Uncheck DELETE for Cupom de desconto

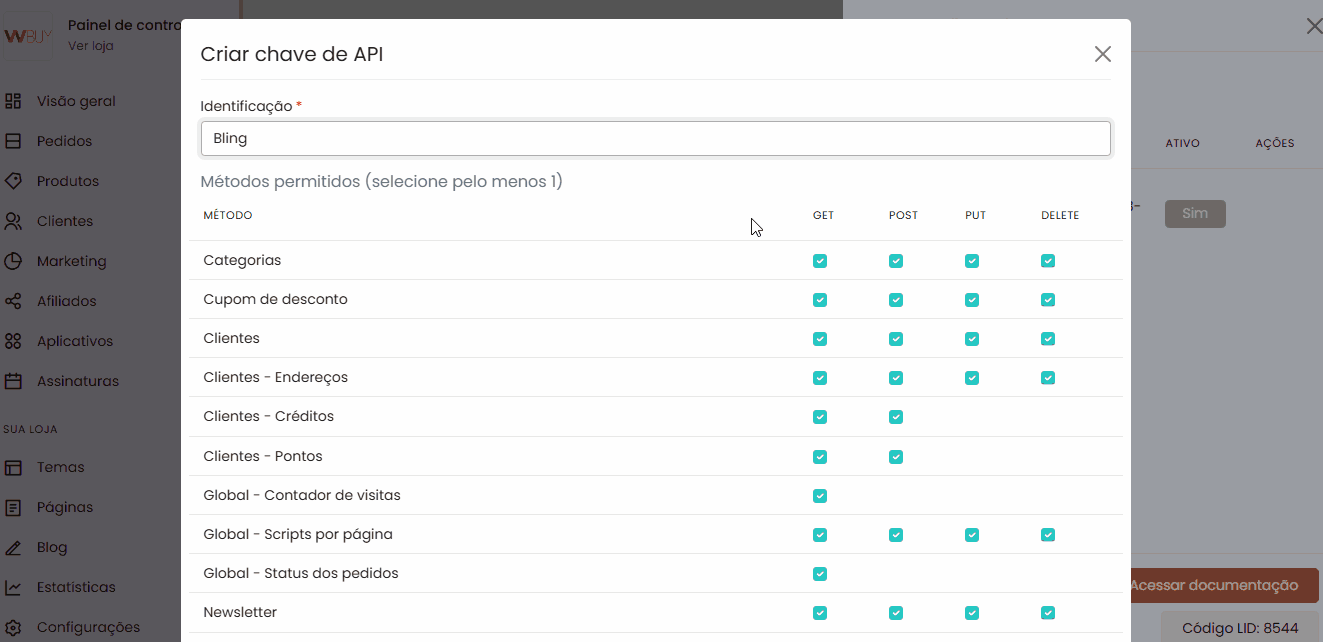tap(1048, 300)
